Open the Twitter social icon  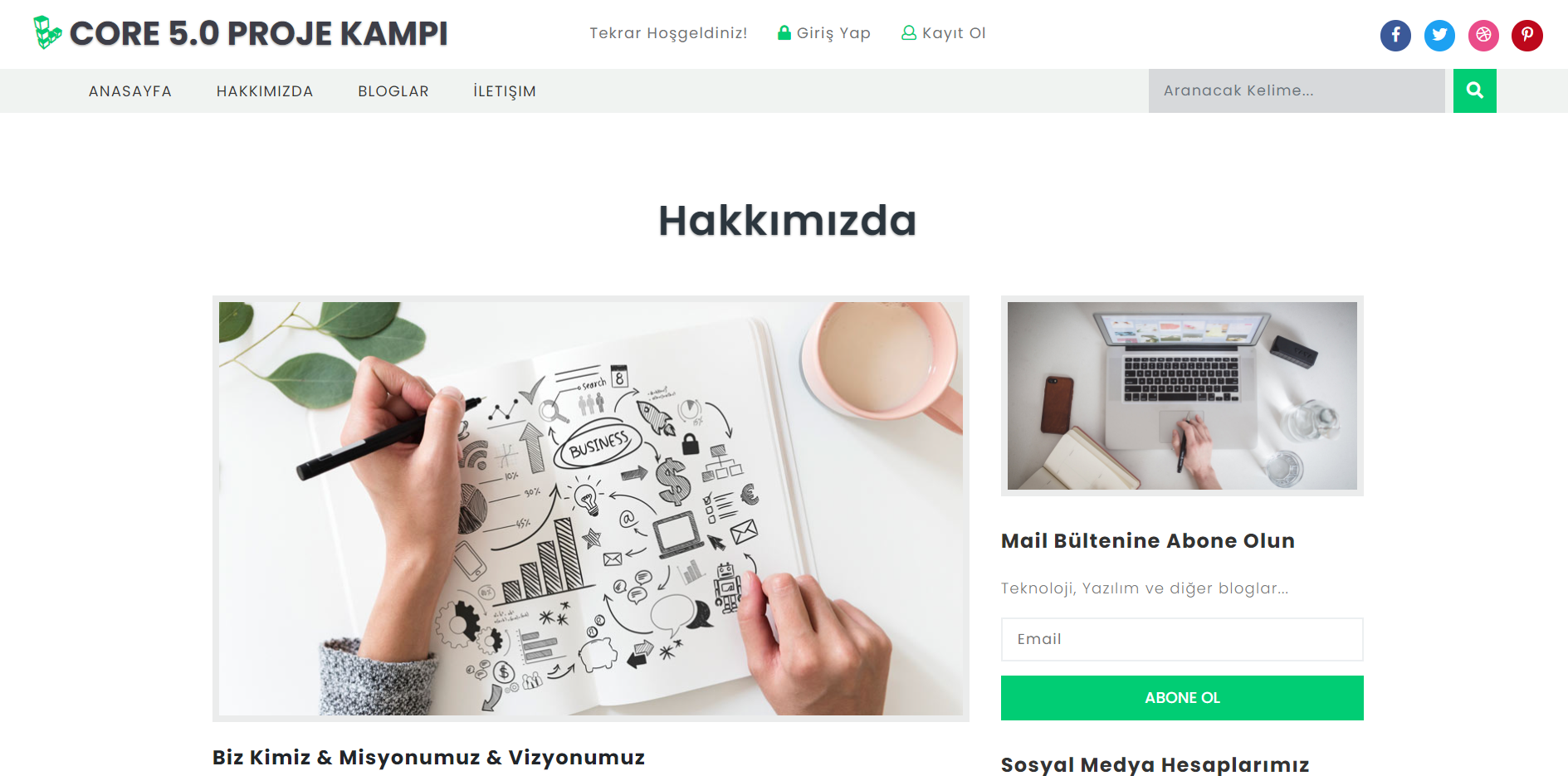(1439, 36)
